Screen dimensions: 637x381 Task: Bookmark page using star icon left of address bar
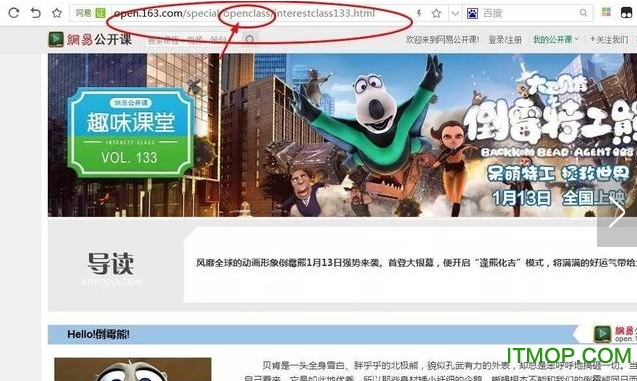57,13
